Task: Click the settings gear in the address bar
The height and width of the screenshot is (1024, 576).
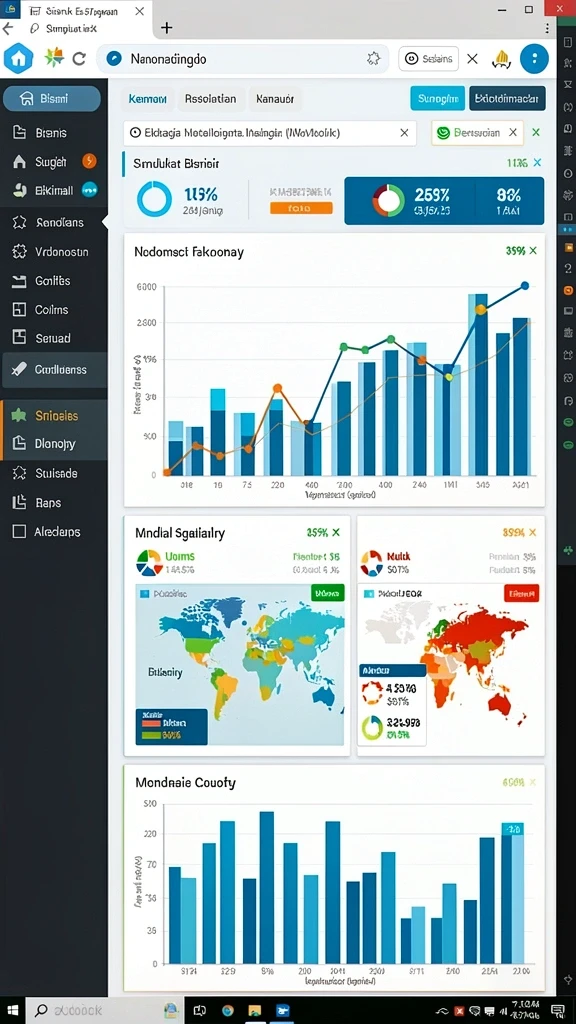Action: 374,59
